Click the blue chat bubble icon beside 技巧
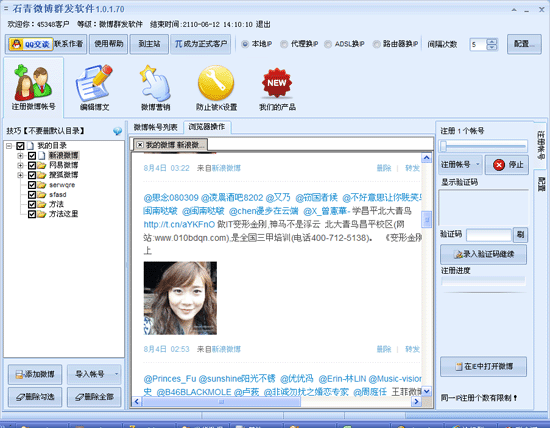Image resolution: width=550 pixels, height=428 pixels. coord(118,131)
